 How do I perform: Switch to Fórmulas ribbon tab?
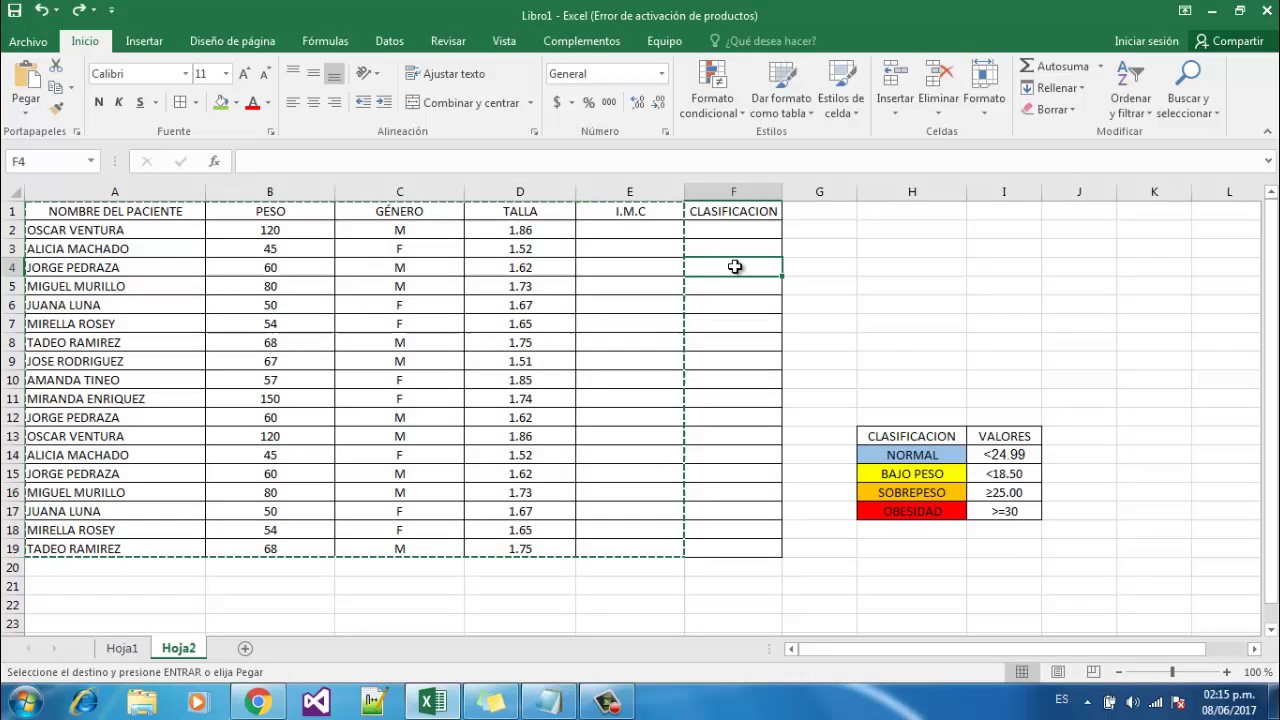coord(325,41)
